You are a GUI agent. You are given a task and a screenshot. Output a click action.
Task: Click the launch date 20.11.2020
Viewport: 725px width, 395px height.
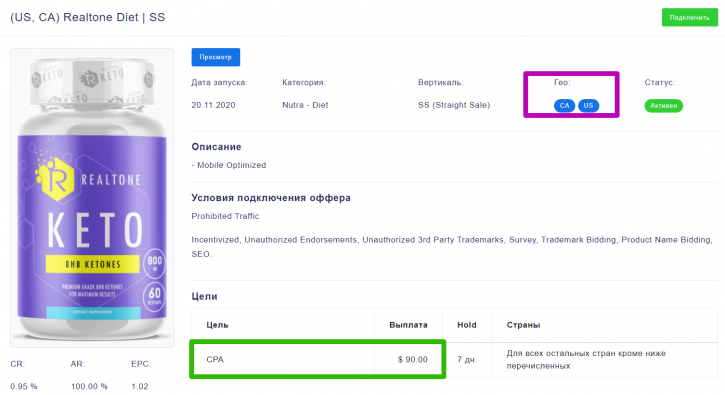coord(213,105)
